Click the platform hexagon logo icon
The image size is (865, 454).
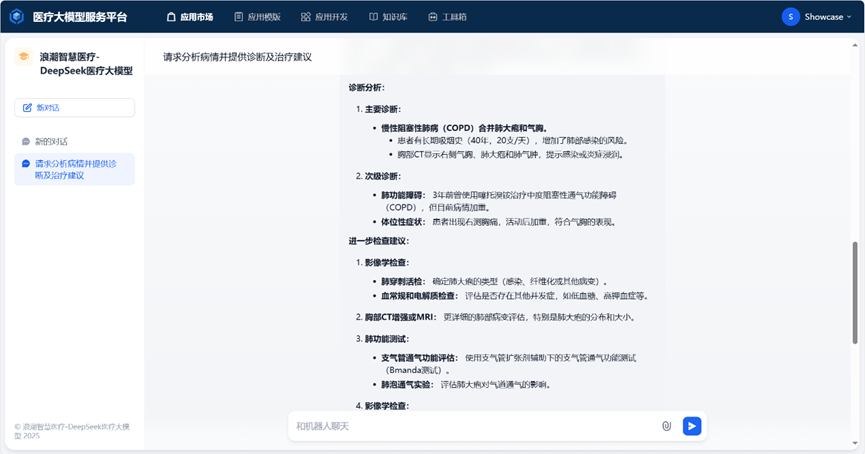(17, 17)
